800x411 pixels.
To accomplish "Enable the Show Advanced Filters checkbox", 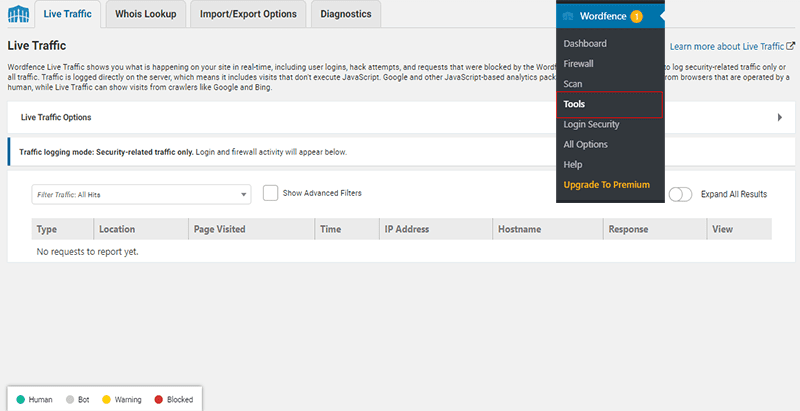I will tap(270, 193).
